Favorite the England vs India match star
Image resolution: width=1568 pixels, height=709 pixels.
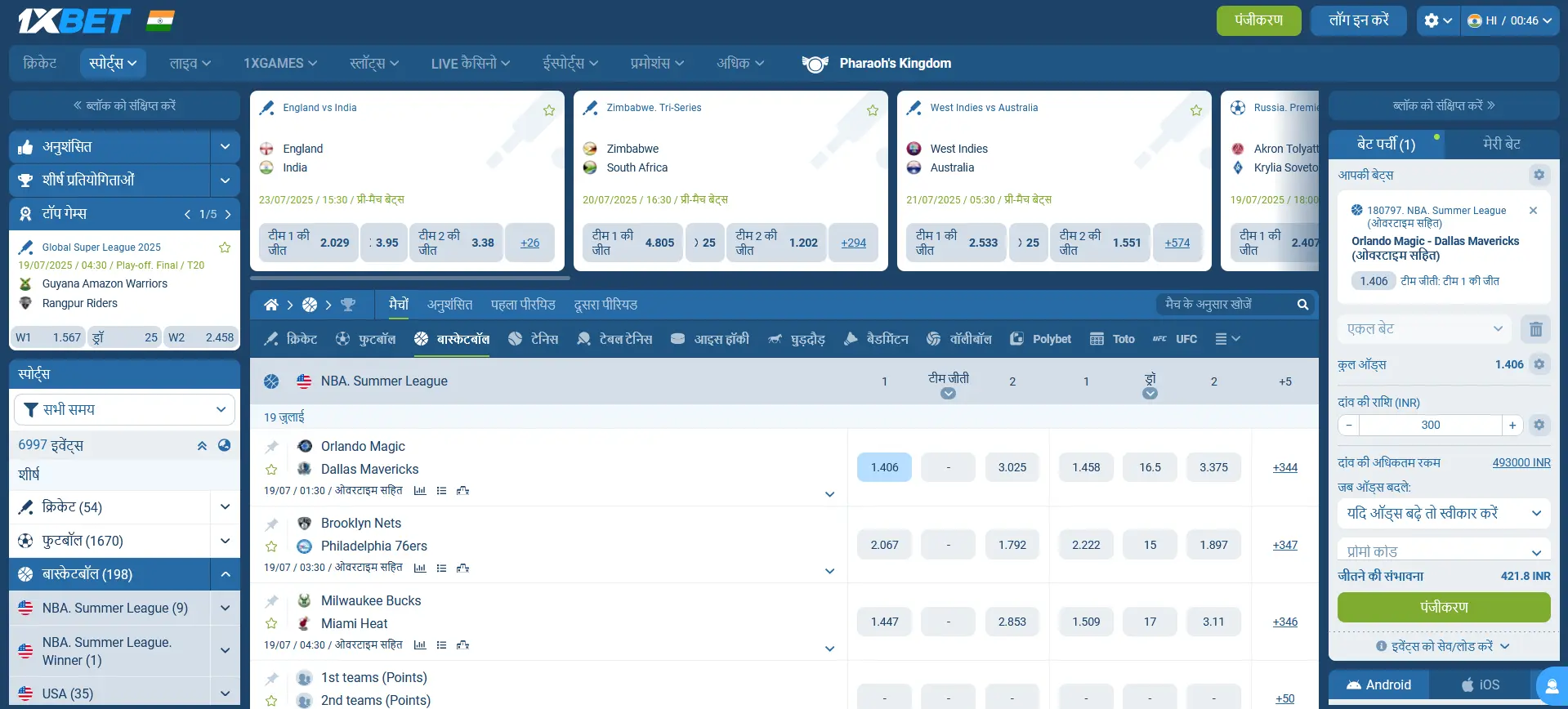(x=549, y=110)
